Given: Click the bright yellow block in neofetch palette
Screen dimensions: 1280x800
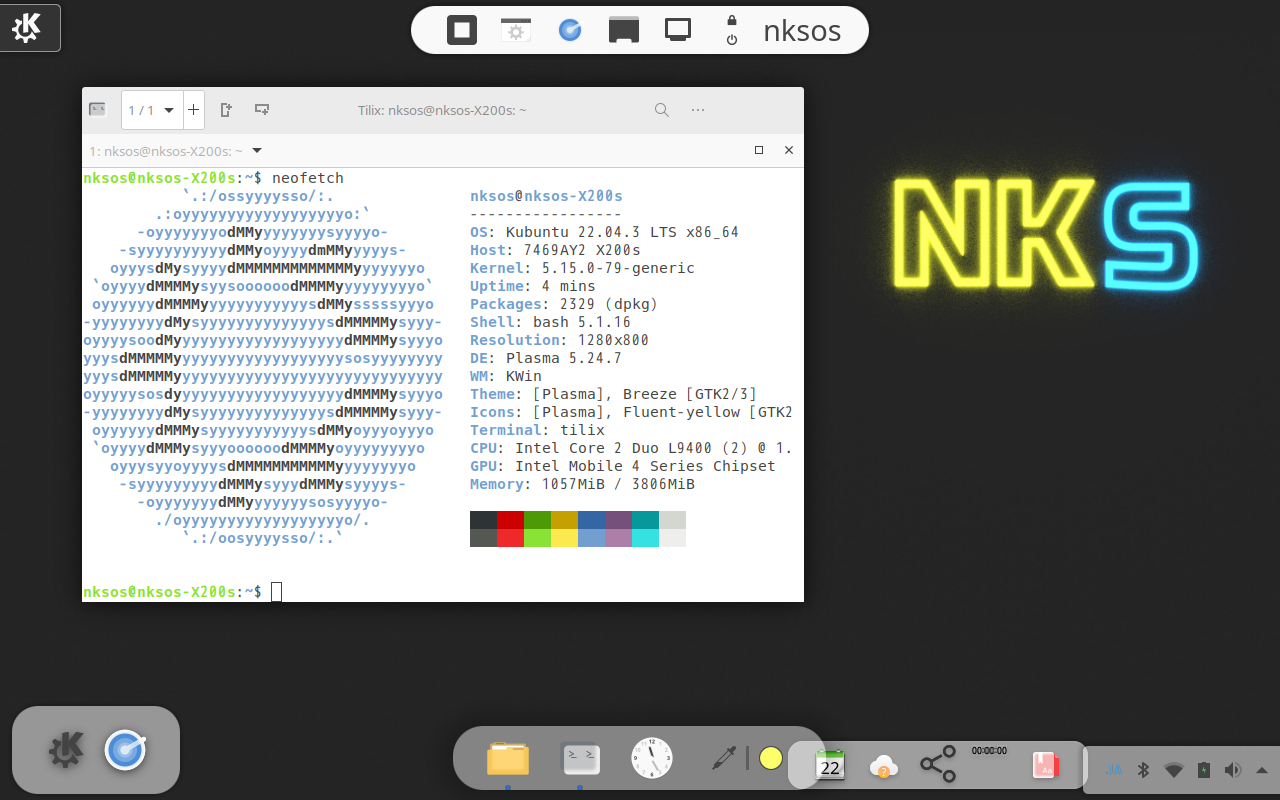Looking at the screenshot, I should tap(564, 538).
